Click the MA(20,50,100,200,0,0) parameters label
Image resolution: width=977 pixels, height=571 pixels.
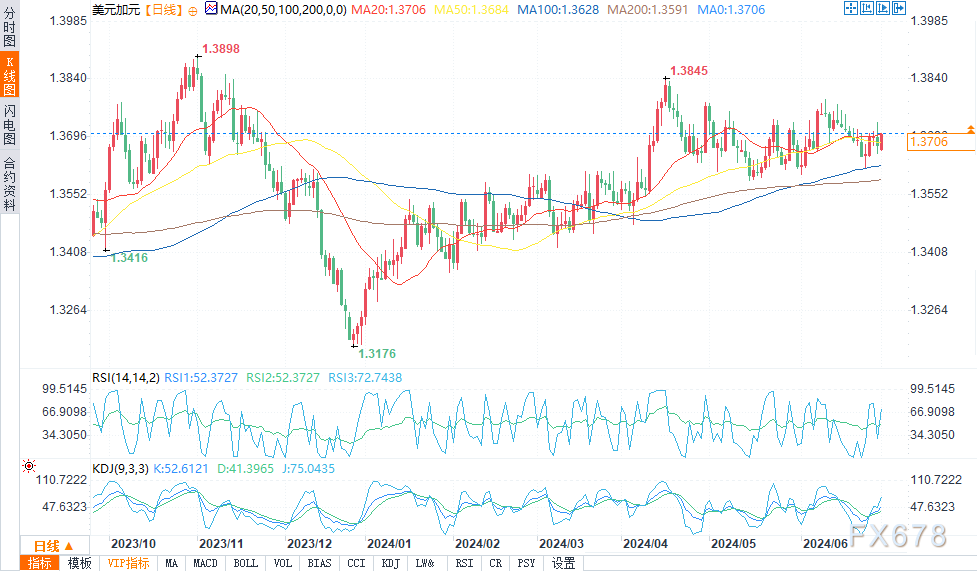tap(284, 10)
